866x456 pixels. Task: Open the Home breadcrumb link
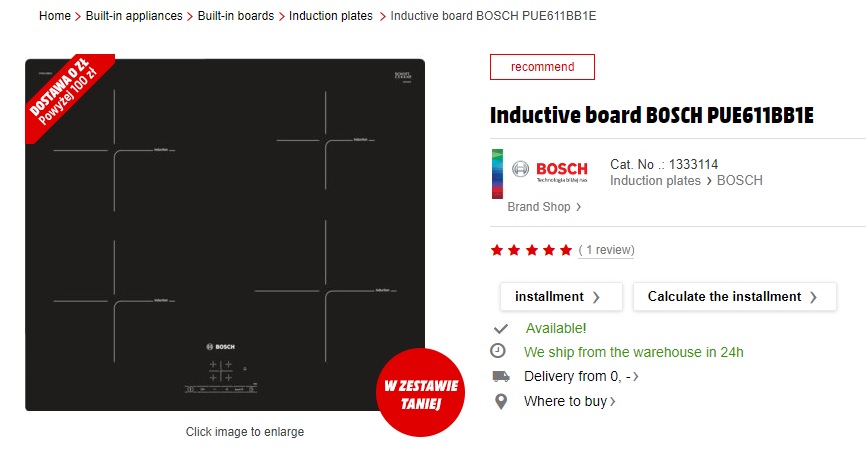click(55, 16)
